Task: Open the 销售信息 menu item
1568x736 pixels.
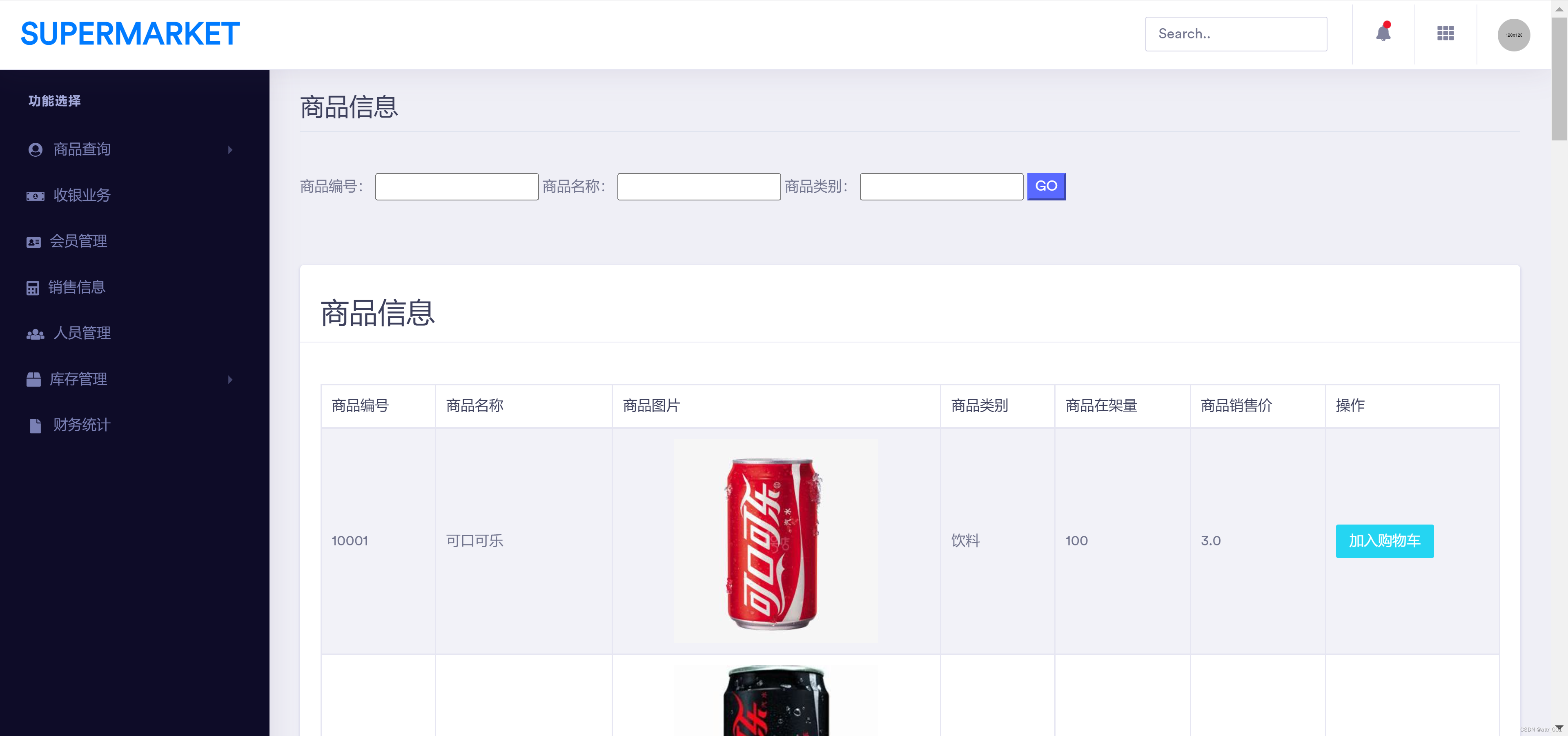Action: [x=77, y=287]
